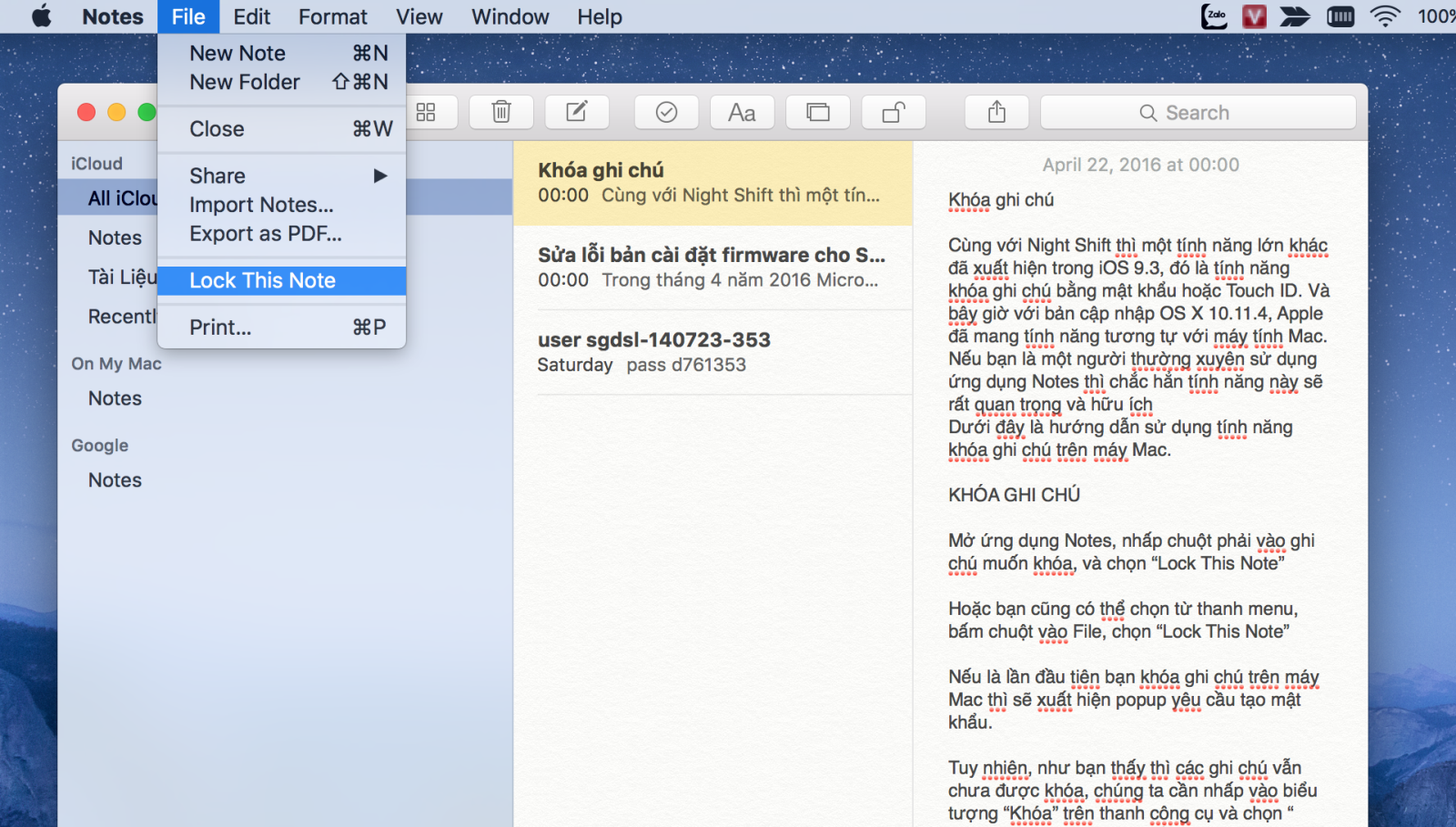Open the Format menu
The width and height of the screenshot is (1456, 827).
333,16
